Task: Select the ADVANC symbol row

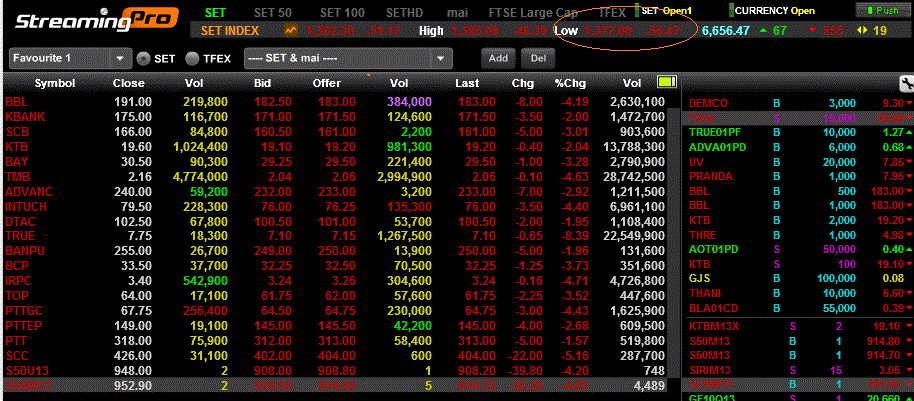Action: (x=335, y=191)
